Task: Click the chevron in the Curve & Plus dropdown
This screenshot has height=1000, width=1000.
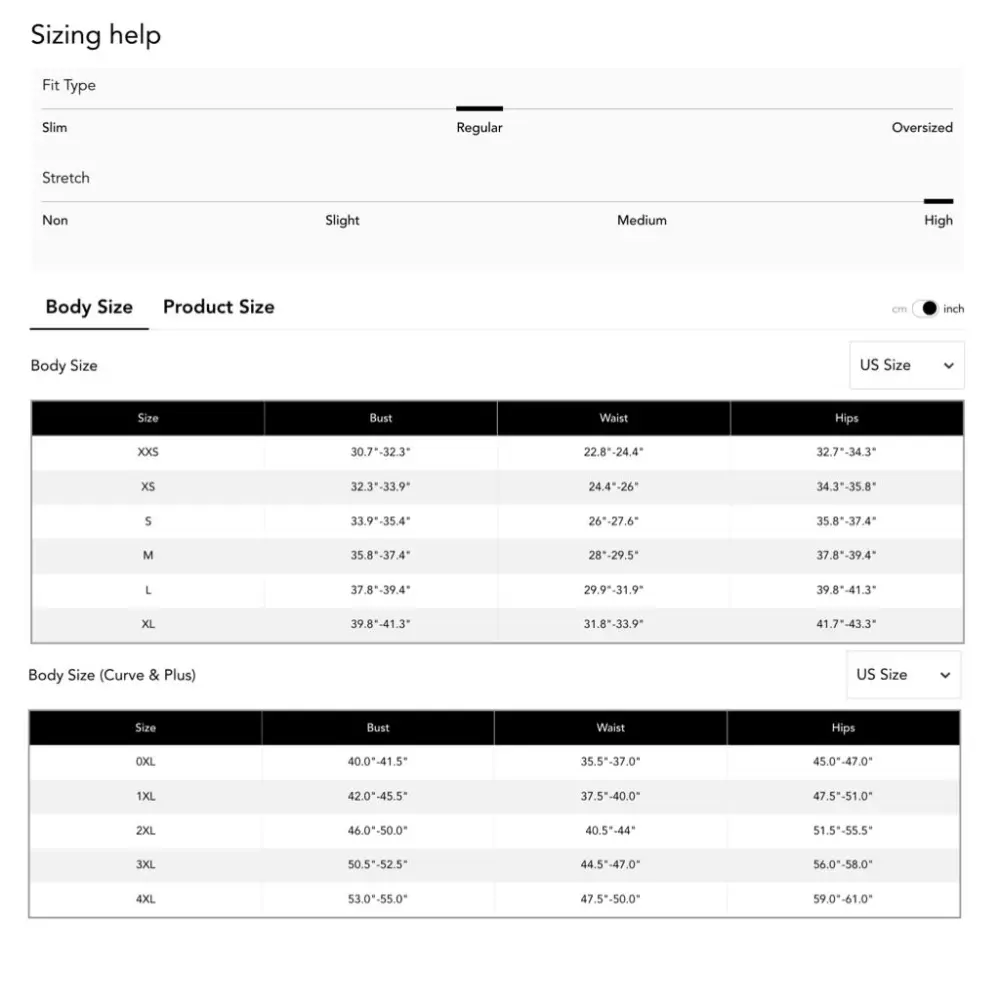Action: pos(945,675)
